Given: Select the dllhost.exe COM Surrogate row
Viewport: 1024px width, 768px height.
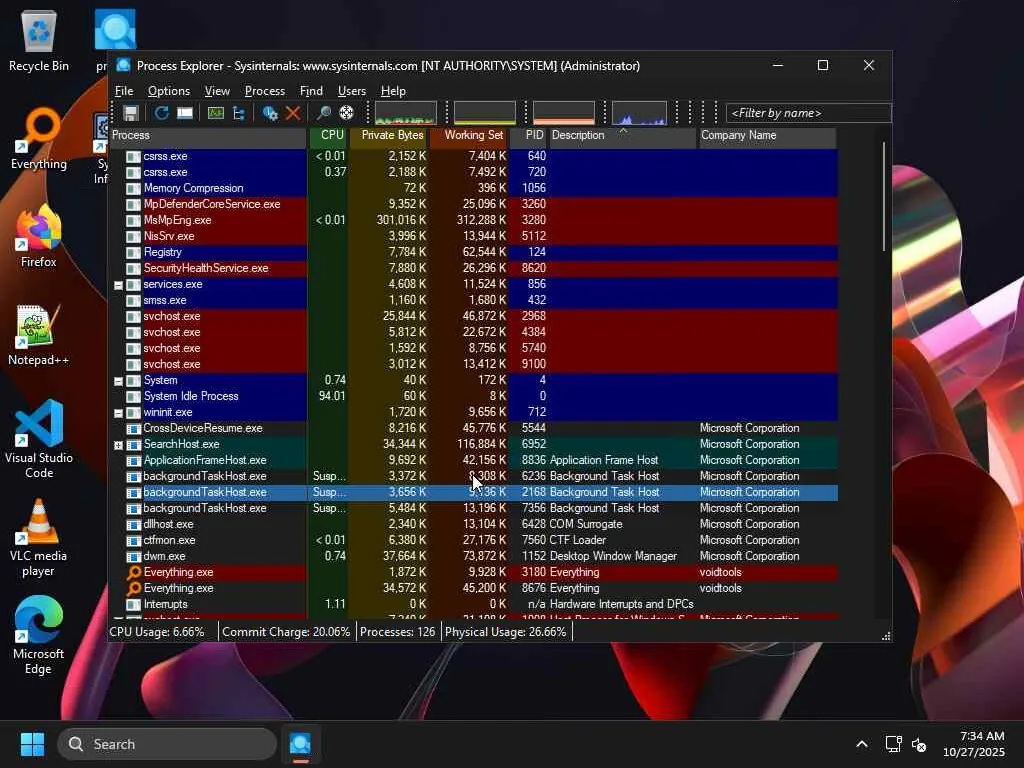Looking at the screenshot, I should [x=473, y=524].
